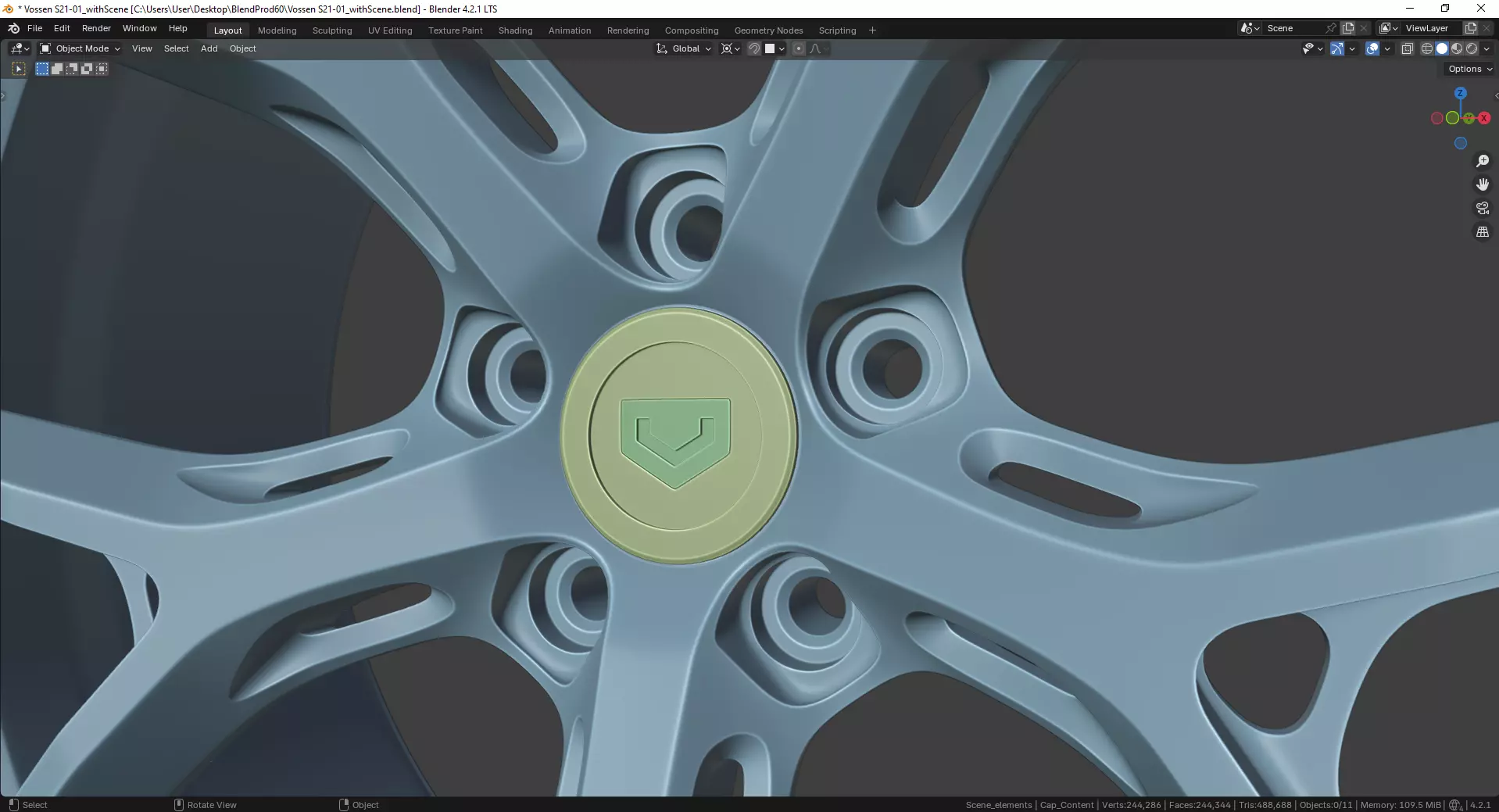
Task: Switch to the Shading workspace tab
Action: [515, 30]
